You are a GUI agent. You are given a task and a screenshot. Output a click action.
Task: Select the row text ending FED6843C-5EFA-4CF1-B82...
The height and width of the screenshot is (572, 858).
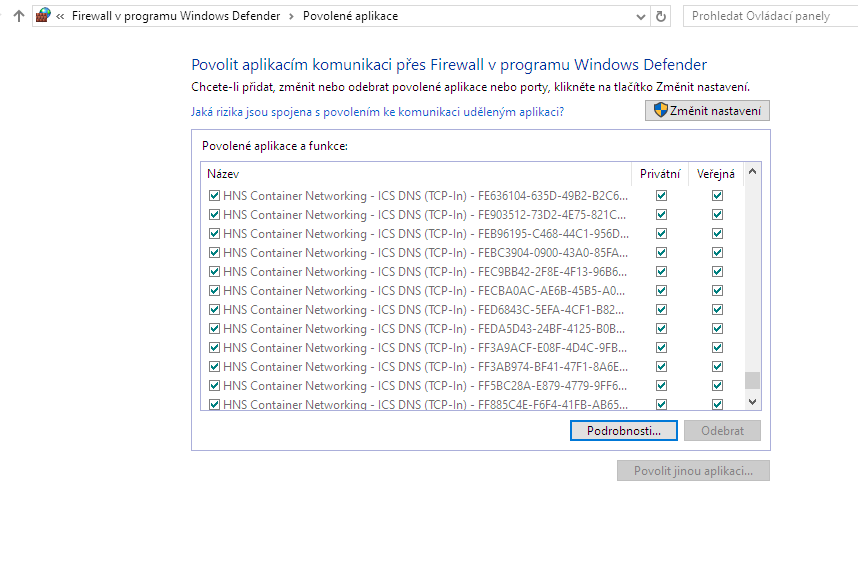coord(424,309)
